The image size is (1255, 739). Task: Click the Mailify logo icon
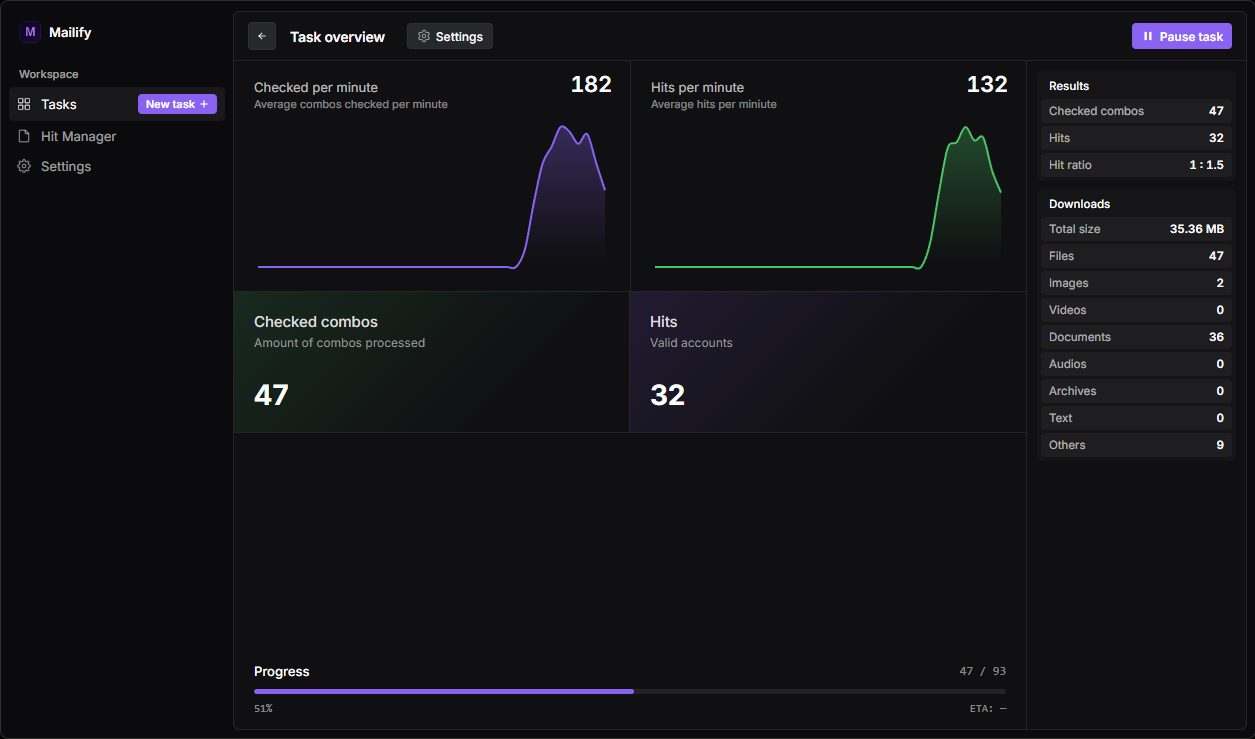pyautogui.click(x=30, y=32)
